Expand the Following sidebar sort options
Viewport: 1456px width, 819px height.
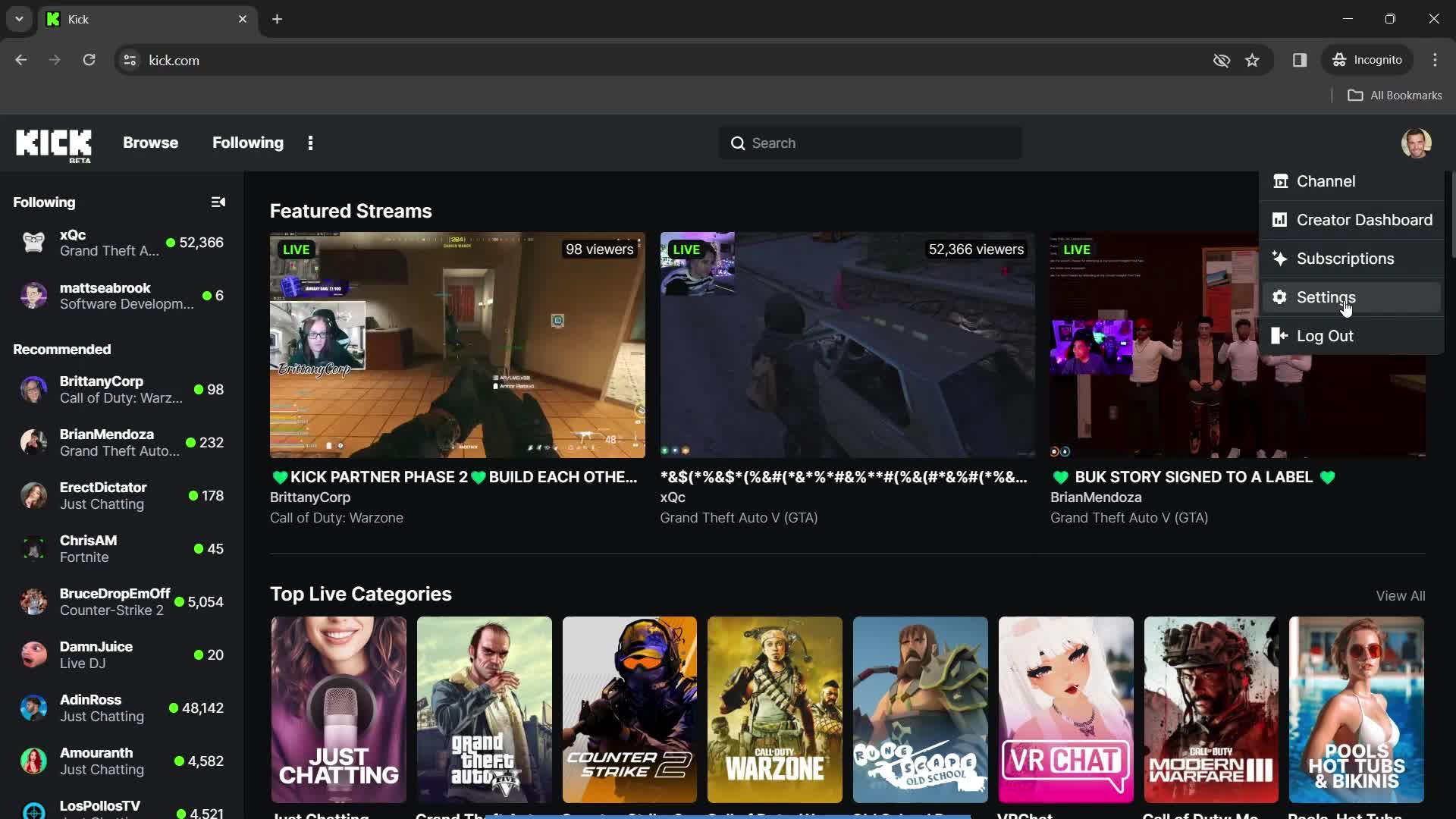point(218,202)
